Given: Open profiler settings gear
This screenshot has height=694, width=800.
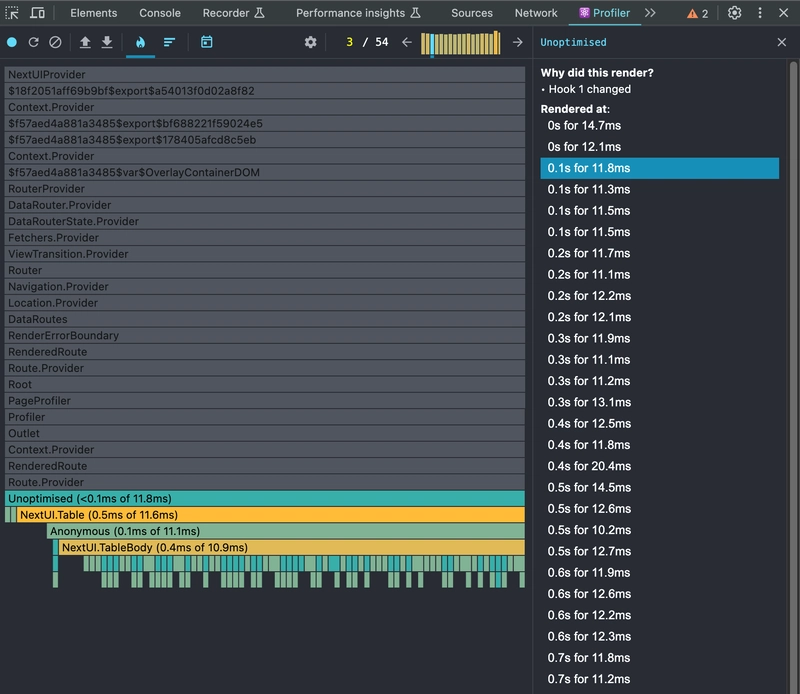Looking at the screenshot, I should coord(311,43).
